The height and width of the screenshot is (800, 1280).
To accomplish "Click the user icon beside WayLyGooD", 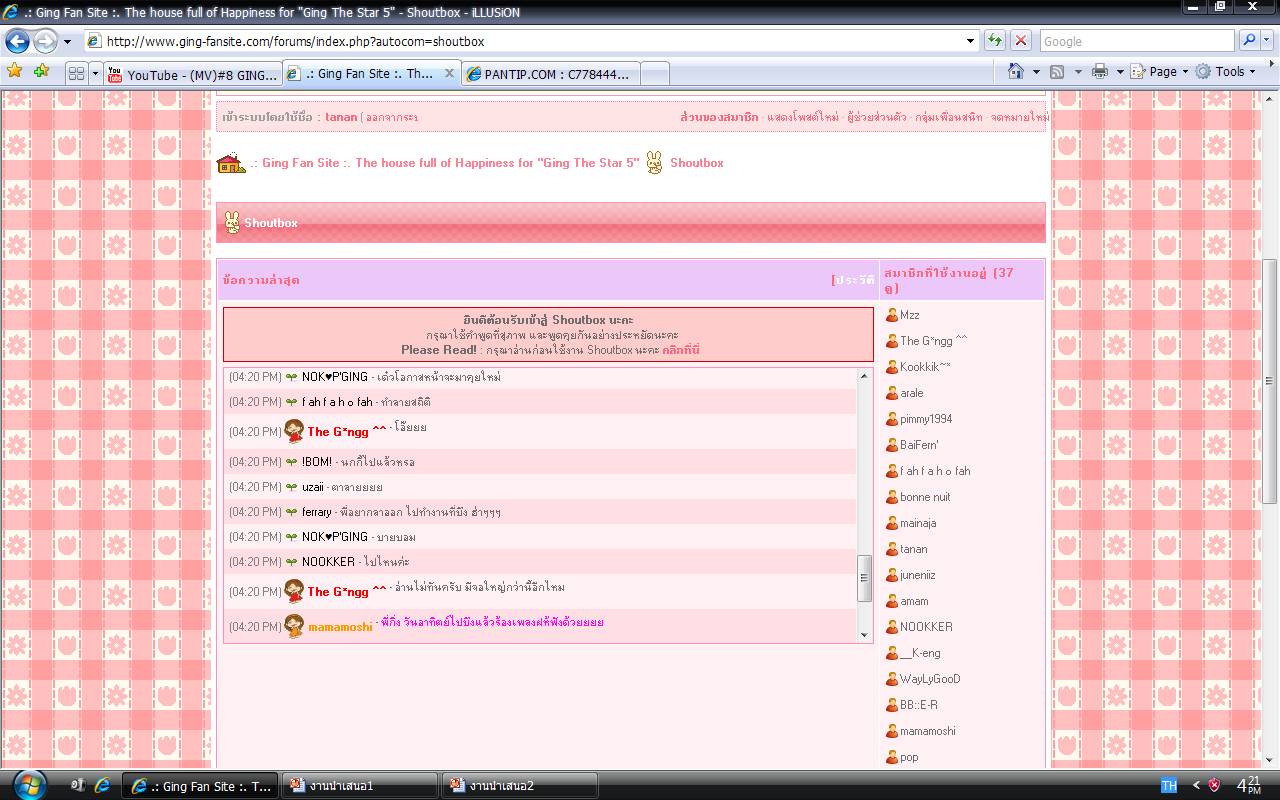I will pyautogui.click(x=892, y=679).
